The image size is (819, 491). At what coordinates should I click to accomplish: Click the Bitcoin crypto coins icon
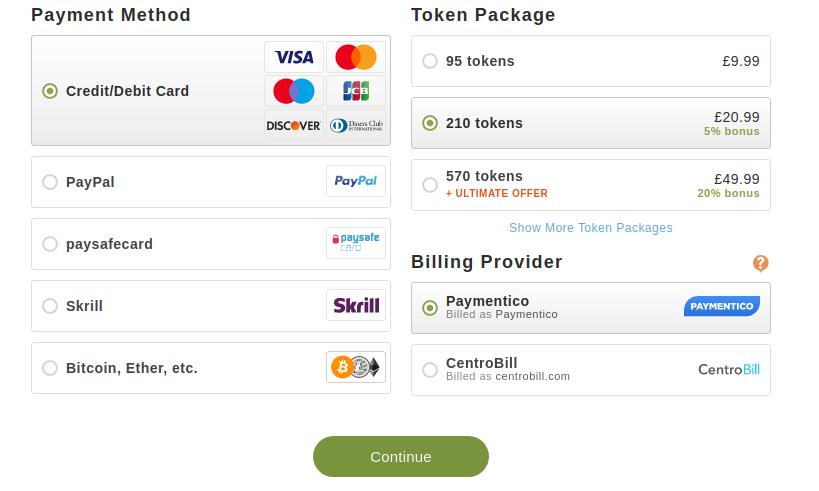click(356, 368)
